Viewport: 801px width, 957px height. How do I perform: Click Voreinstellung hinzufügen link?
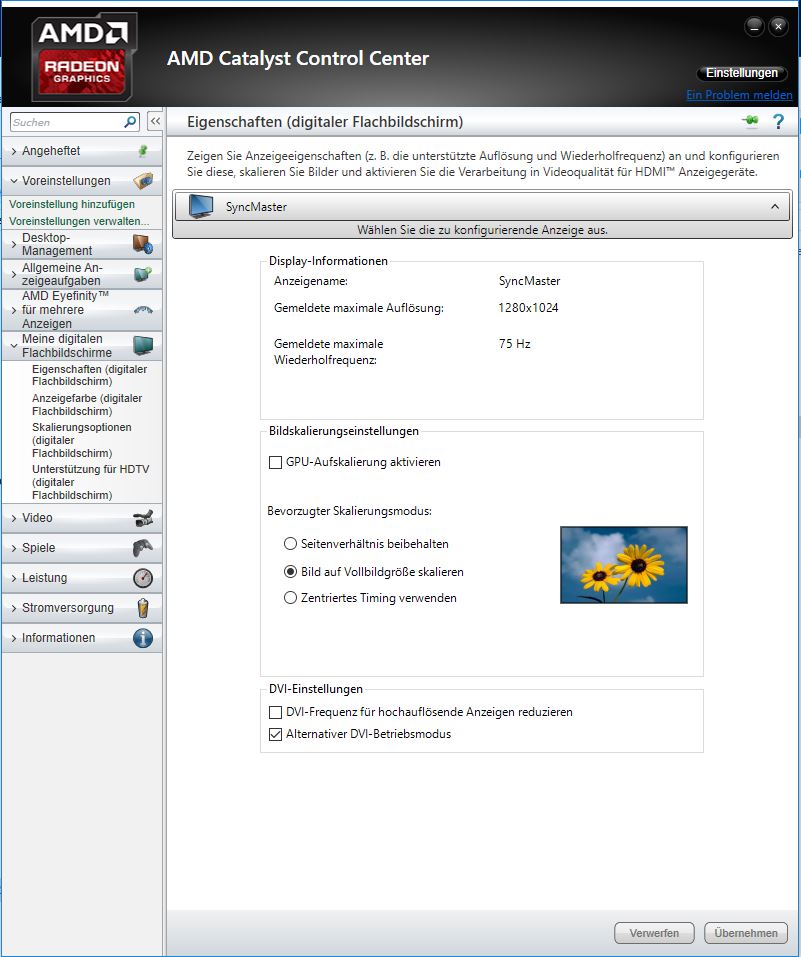pyautogui.click(x=72, y=204)
